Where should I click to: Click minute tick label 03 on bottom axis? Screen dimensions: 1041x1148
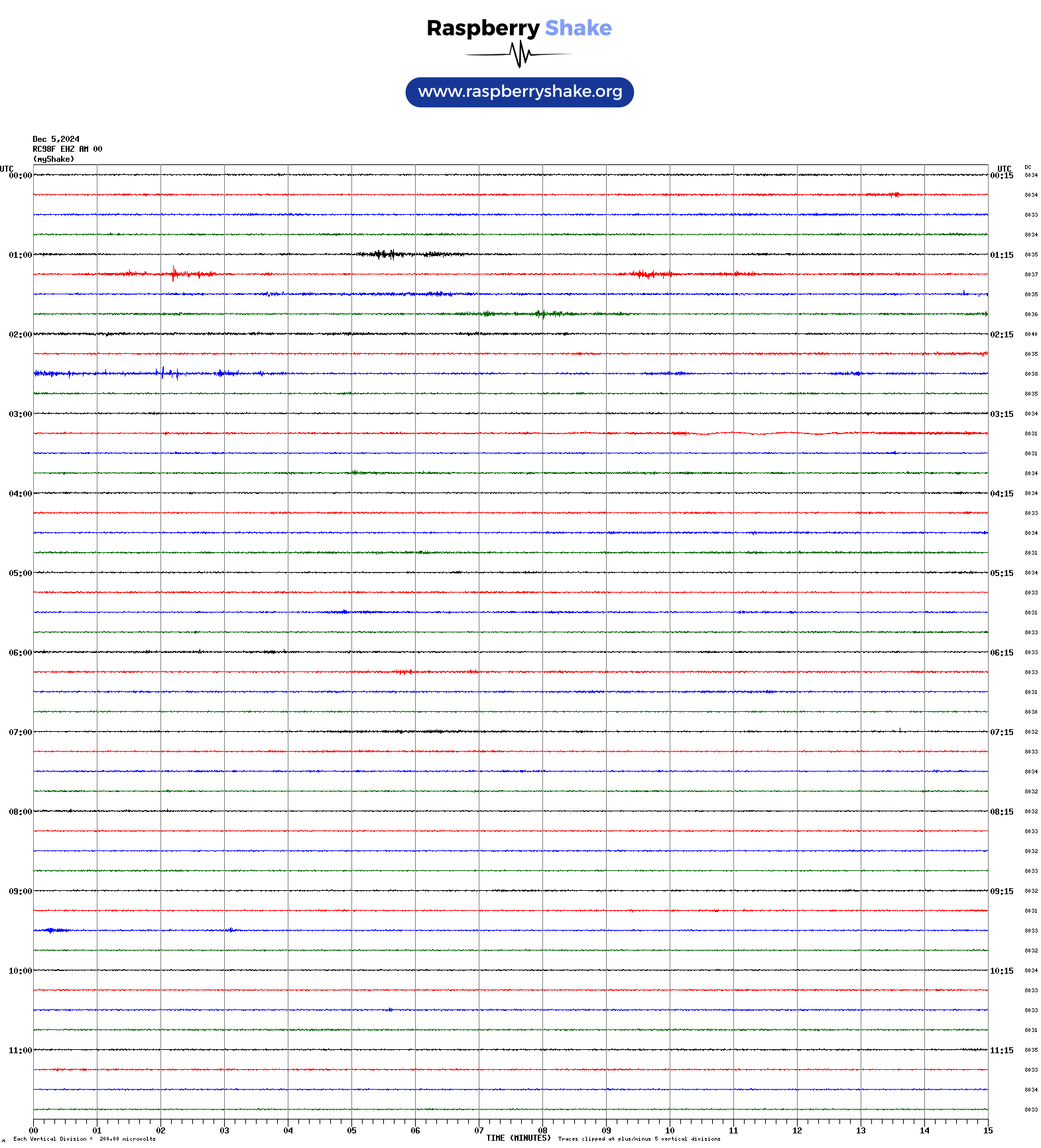click(x=224, y=1131)
